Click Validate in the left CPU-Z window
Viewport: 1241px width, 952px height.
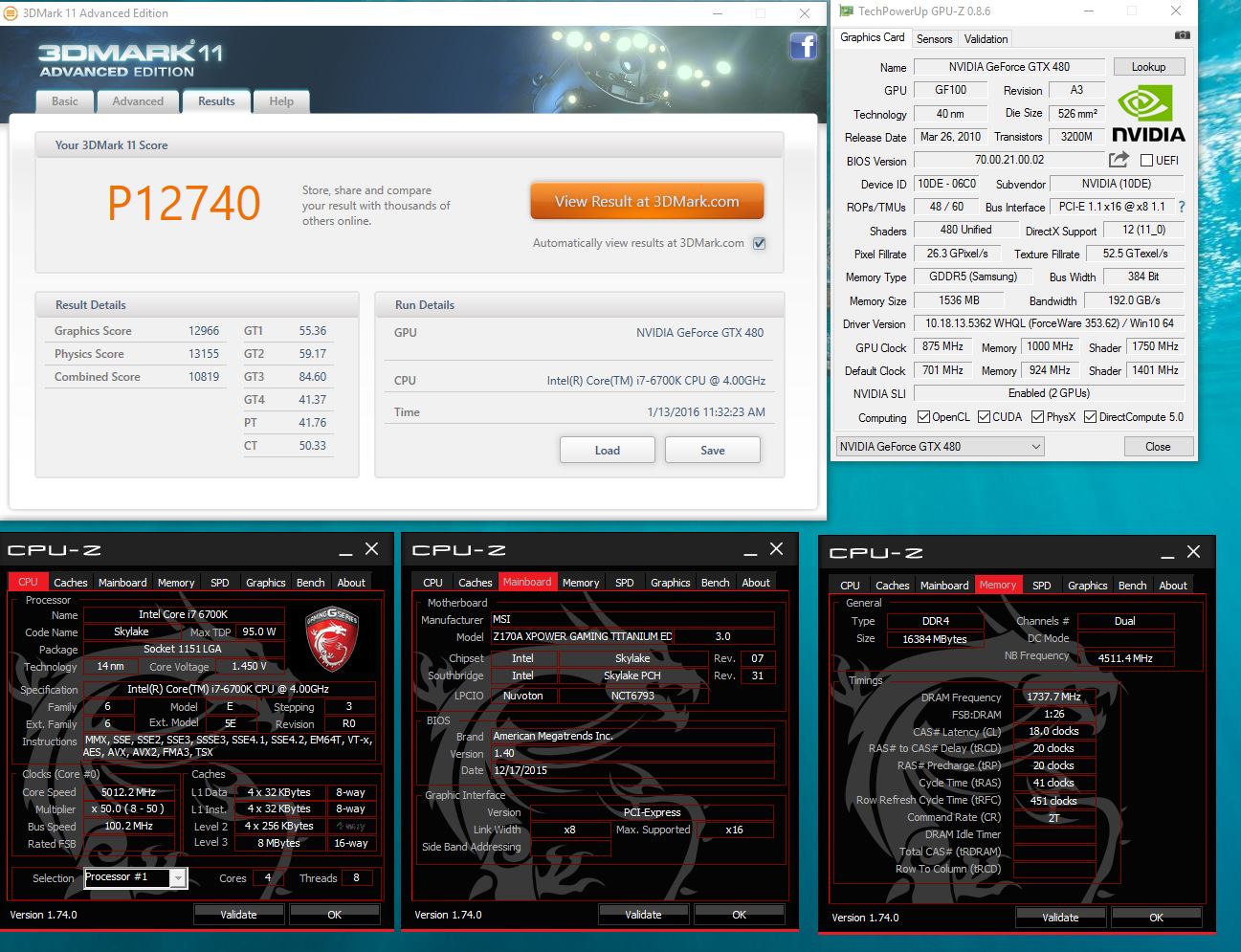pos(238,915)
